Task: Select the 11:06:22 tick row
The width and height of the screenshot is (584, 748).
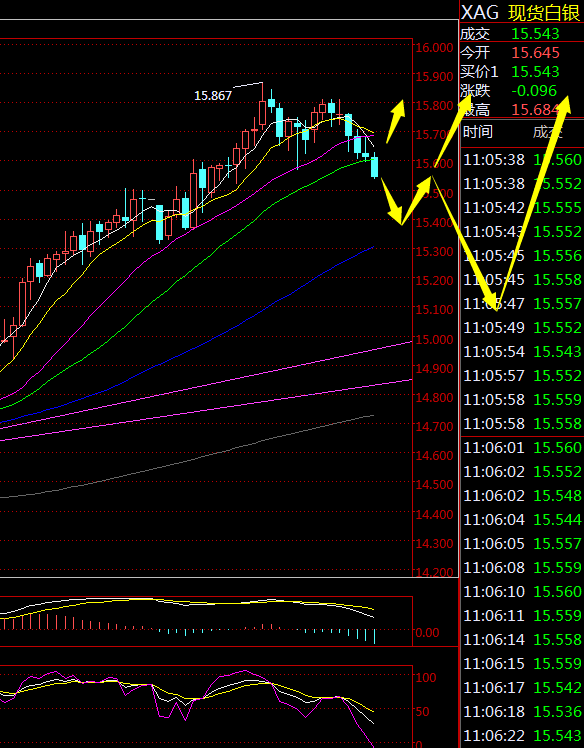Action: pyautogui.click(x=522, y=736)
